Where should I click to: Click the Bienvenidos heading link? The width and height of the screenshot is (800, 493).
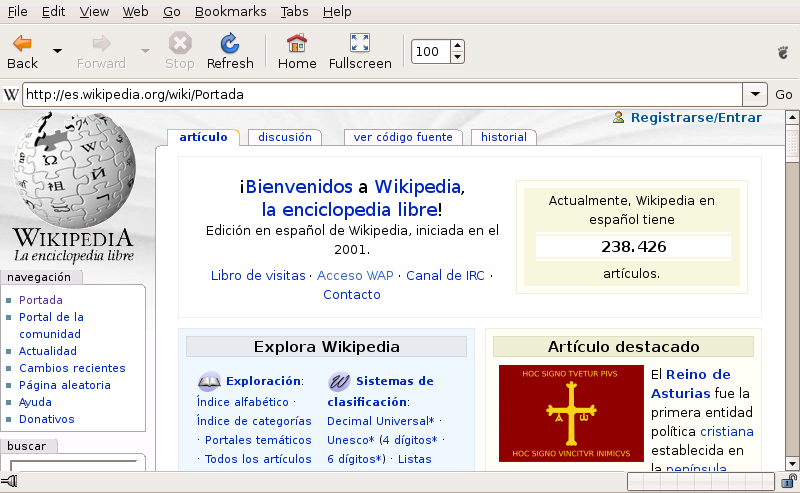pyautogui.click(x=299, y=187)
